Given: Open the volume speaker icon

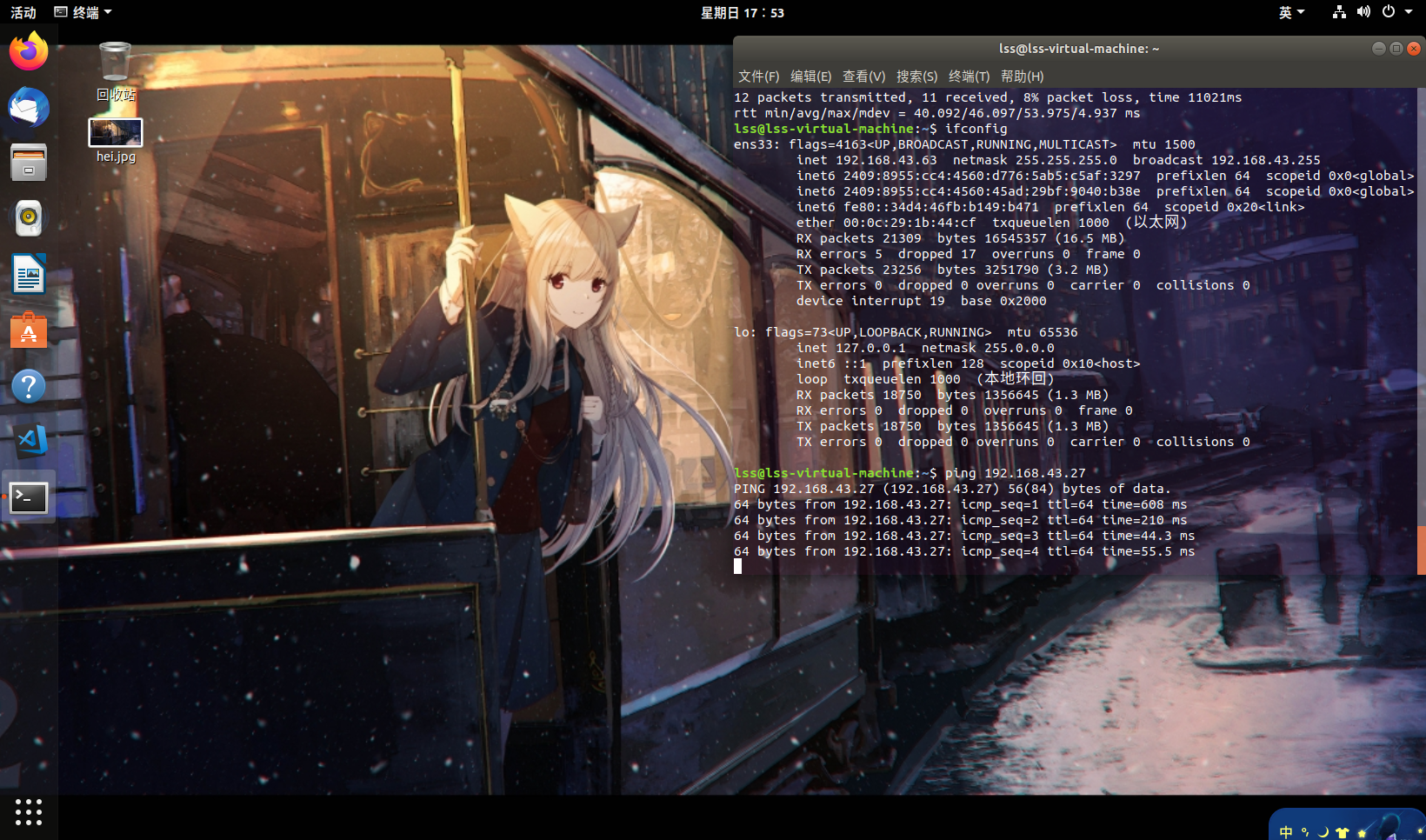Looking at the screenshot, I should pos(1363,12).
